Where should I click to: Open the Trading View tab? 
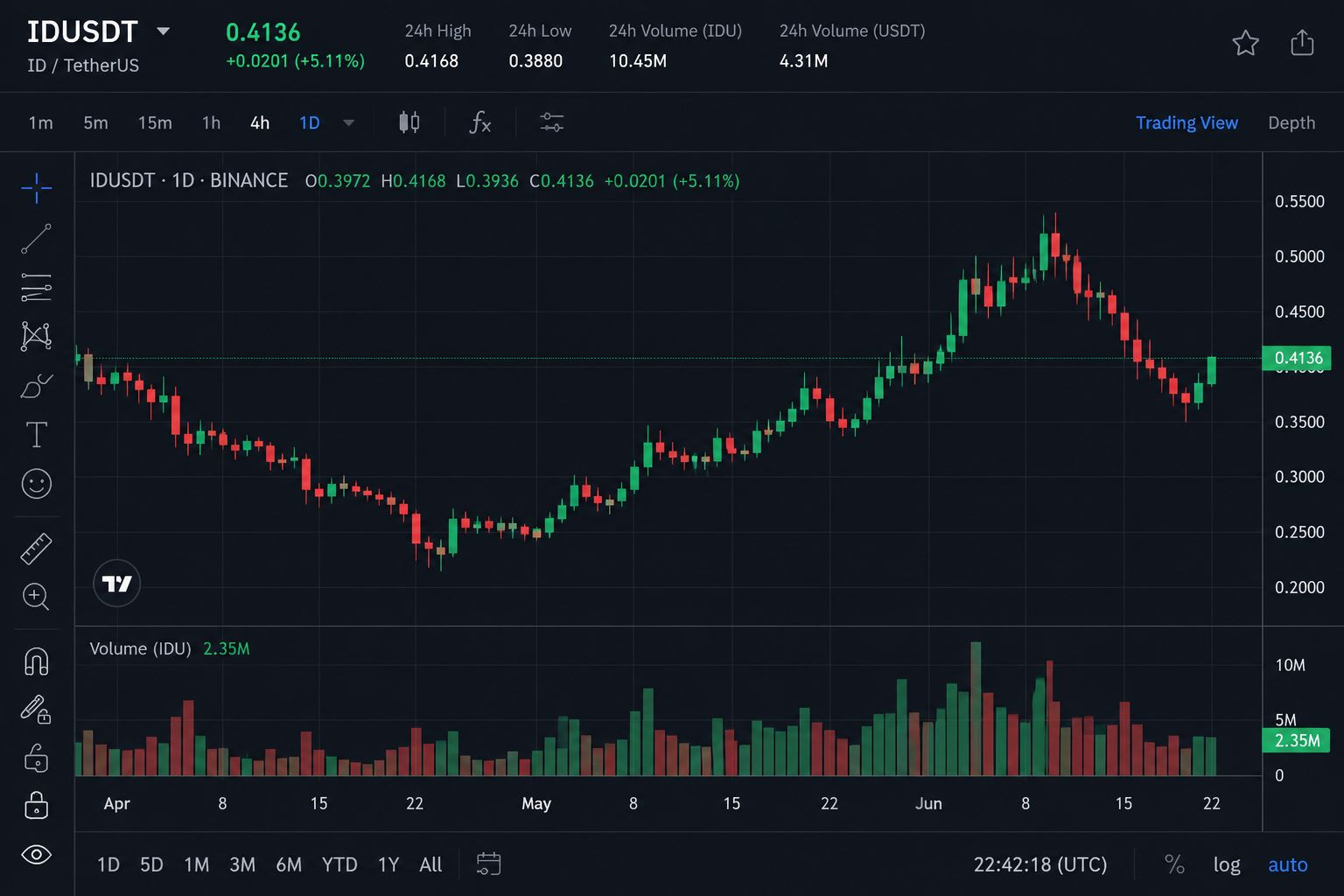pos(1186,122)
